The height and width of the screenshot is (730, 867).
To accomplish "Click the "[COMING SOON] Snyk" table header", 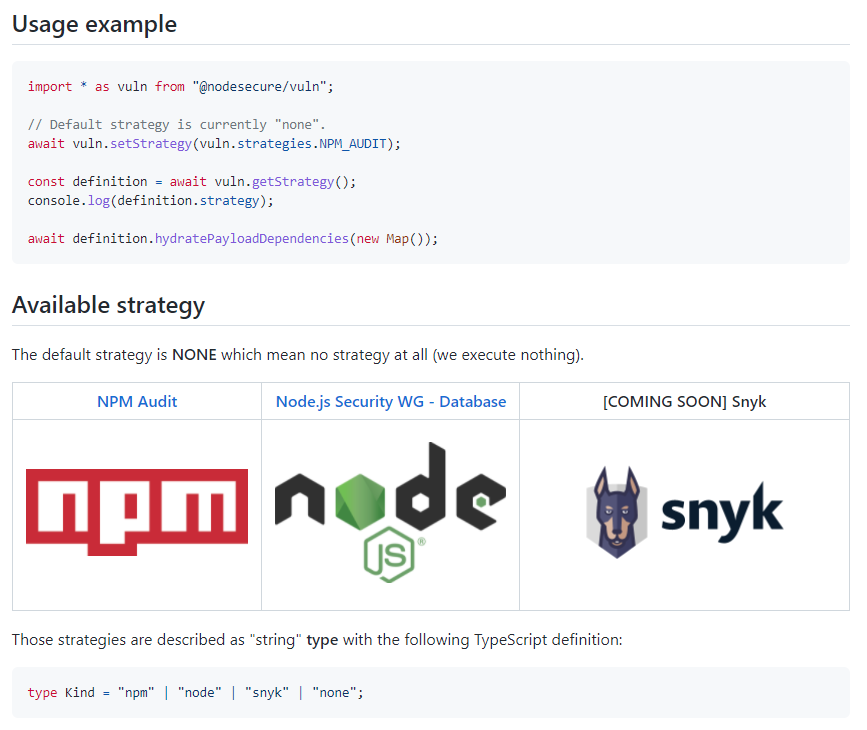I will [685, 402].
